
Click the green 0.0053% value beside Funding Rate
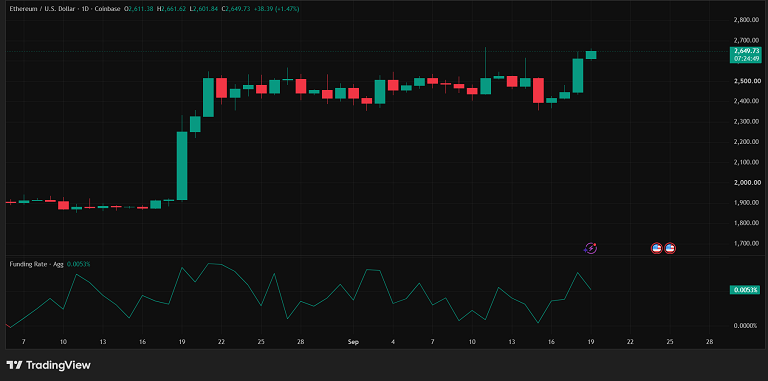(78, 264)
